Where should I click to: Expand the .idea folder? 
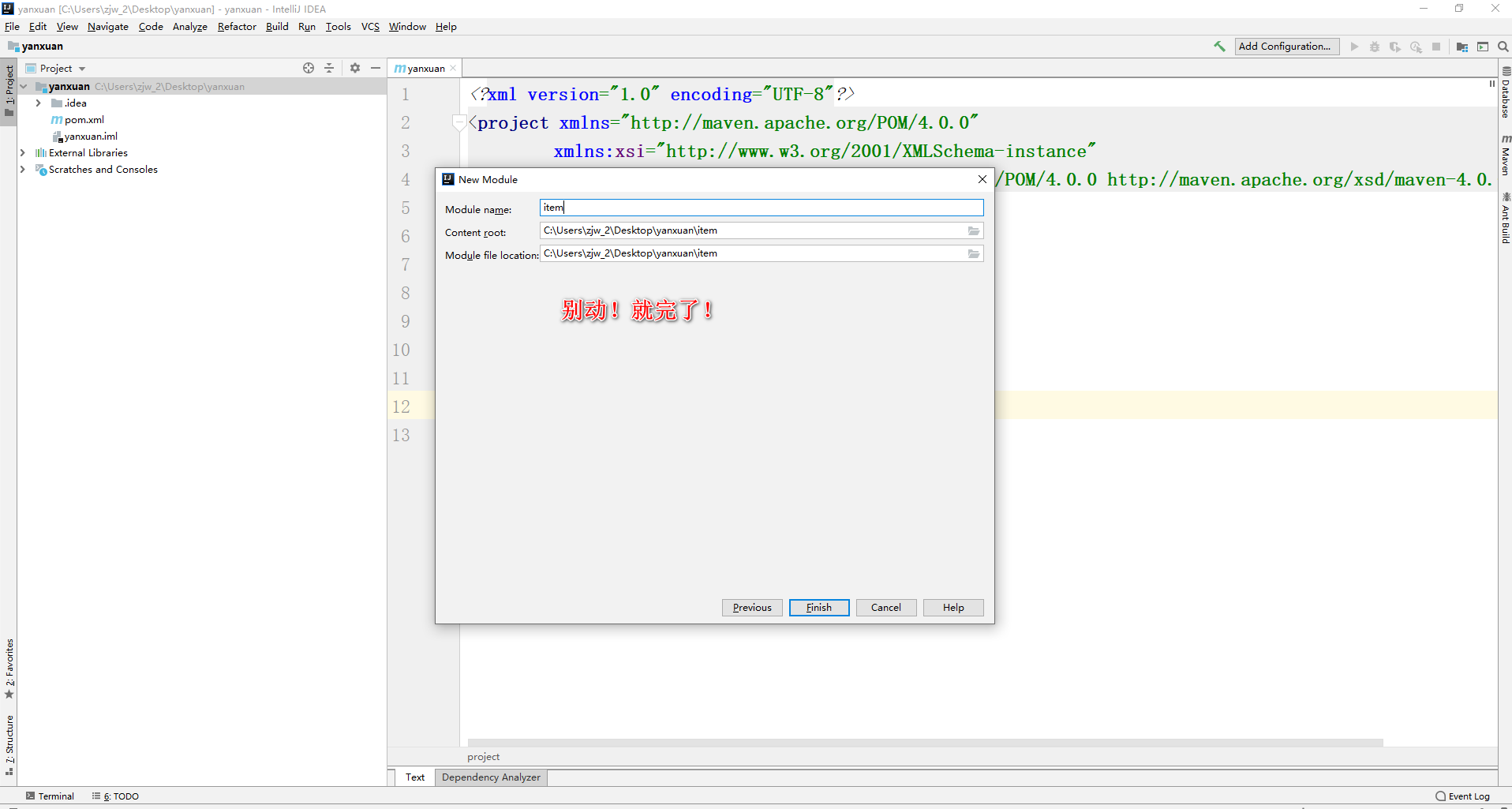coord(38,103)
